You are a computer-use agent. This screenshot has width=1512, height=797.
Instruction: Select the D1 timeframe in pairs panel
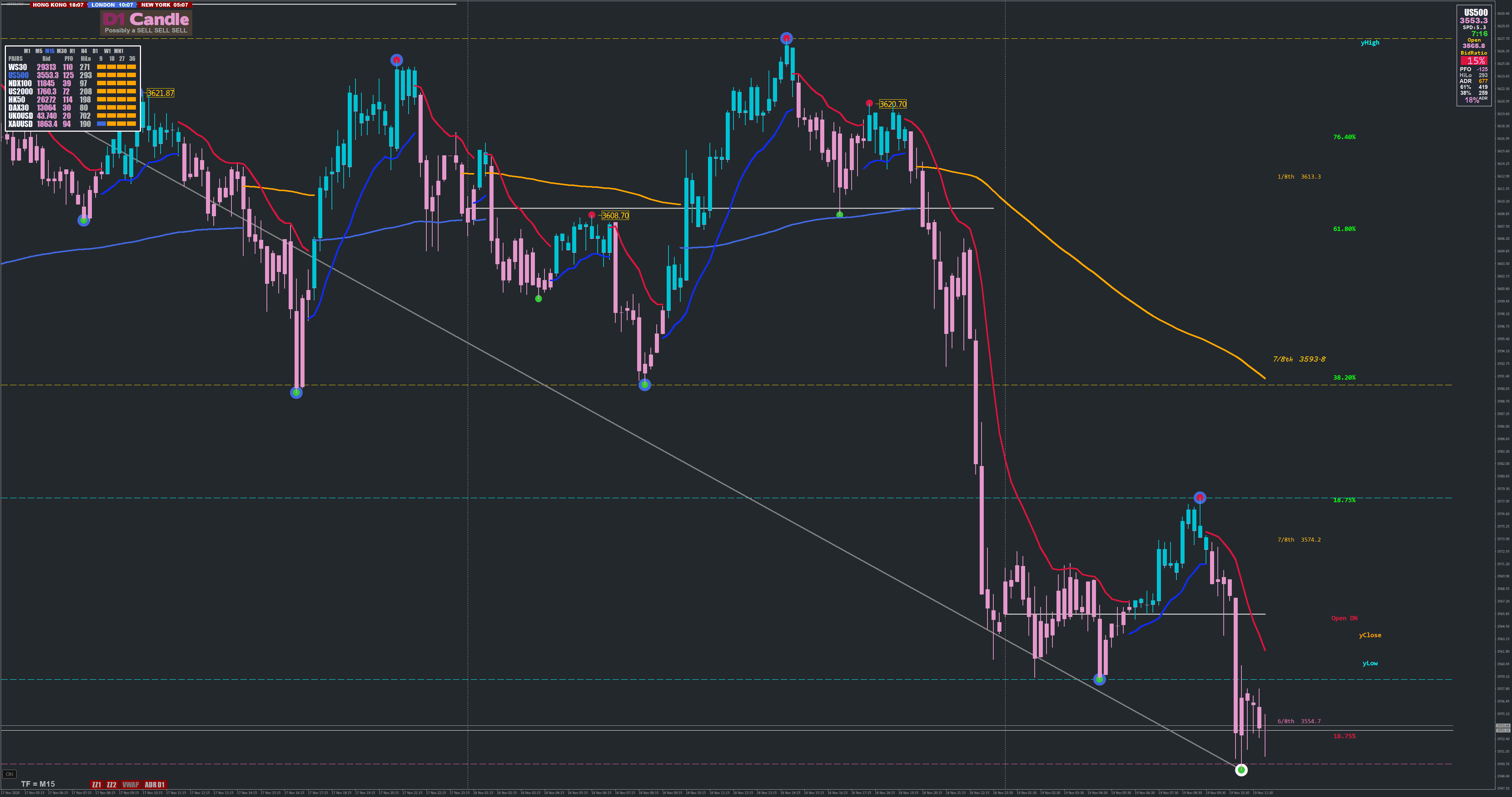pos(95,51)
